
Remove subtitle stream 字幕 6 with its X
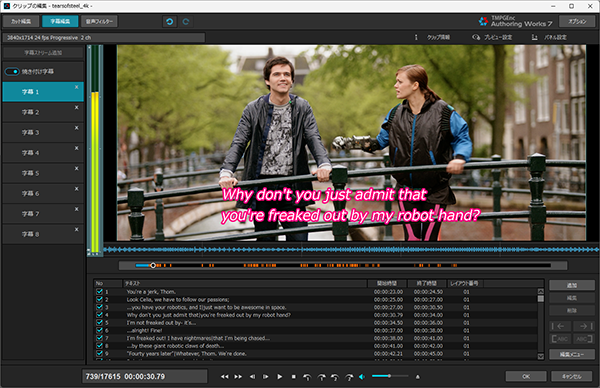(77, 189)
